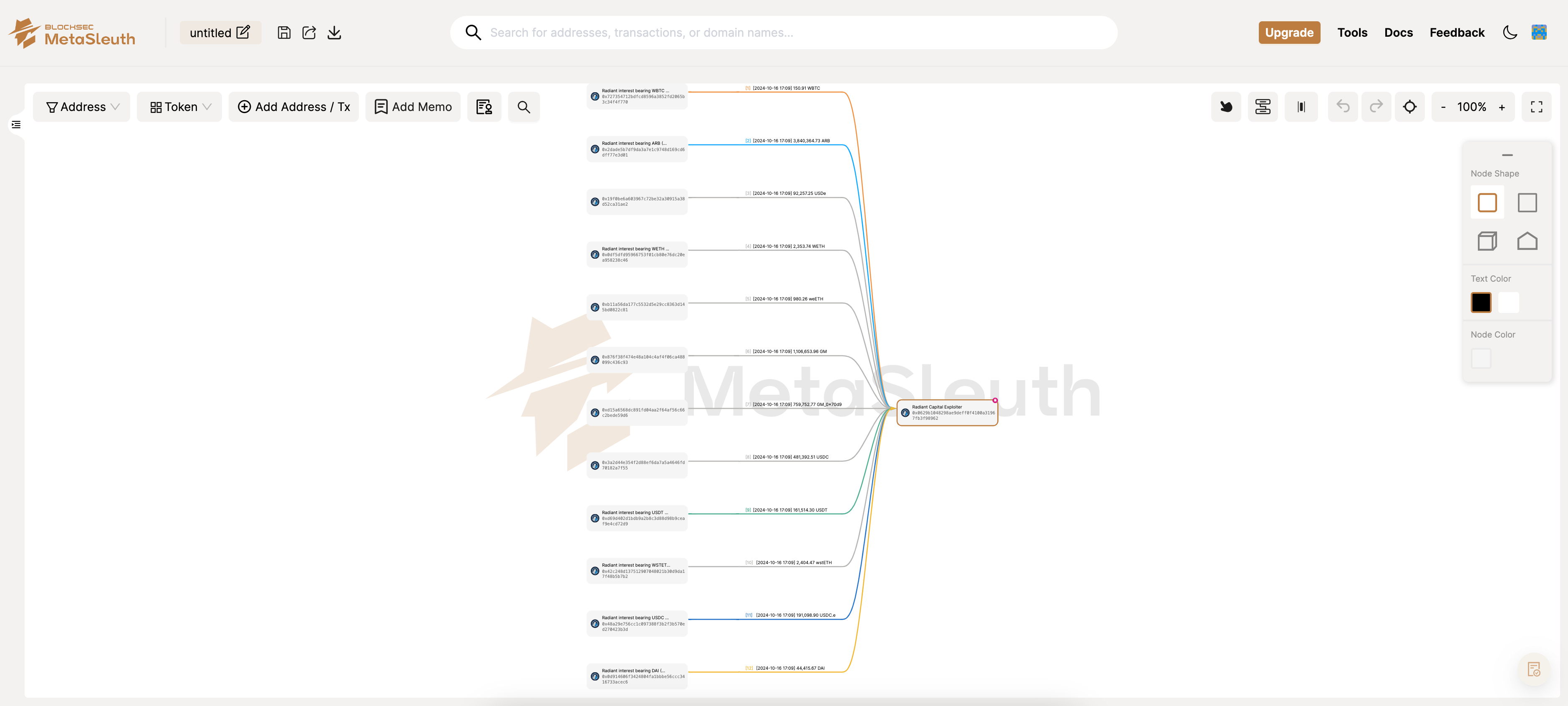Toggle dark mode moon icon
The width and height of the screenshot is (1568, 706).
pos(1510,33)
